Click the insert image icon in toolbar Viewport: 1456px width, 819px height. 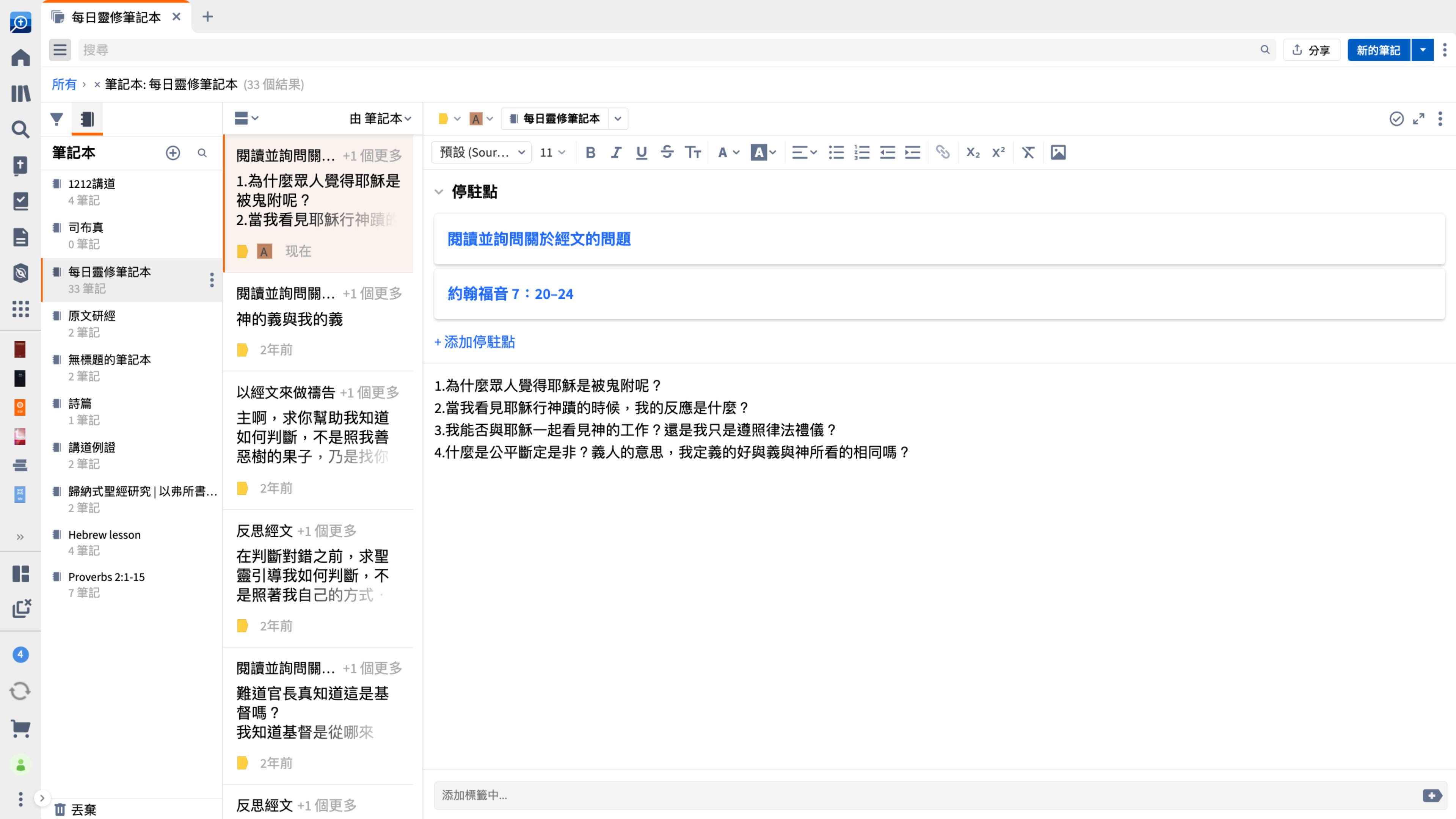(x=1057, y=152)
